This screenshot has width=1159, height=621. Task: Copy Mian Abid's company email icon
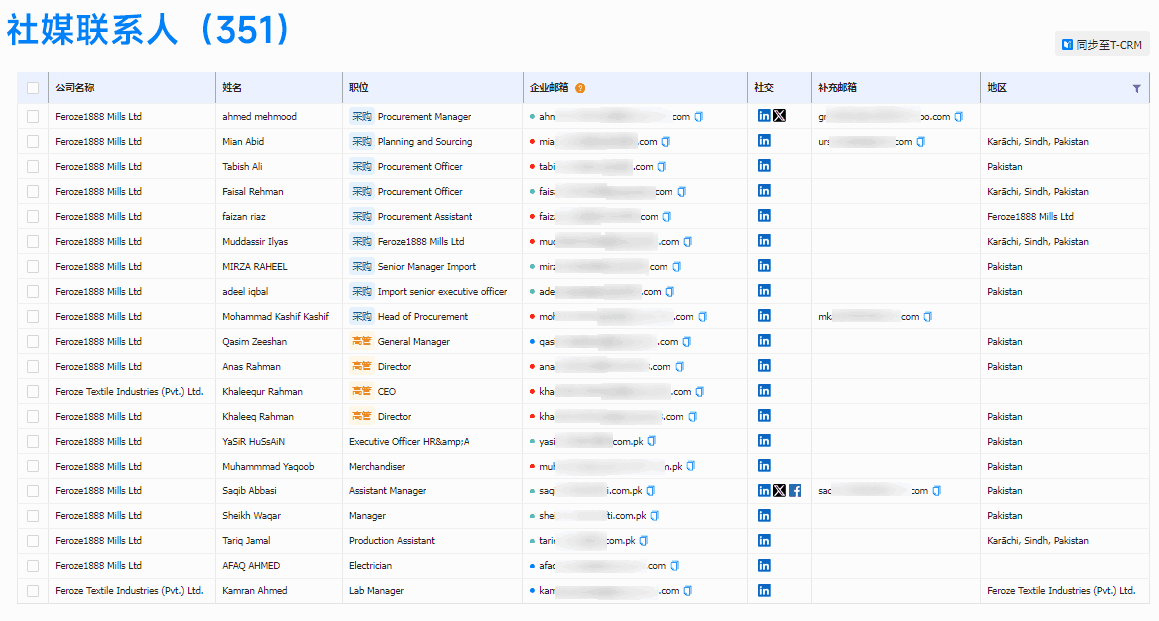point(666,142)
